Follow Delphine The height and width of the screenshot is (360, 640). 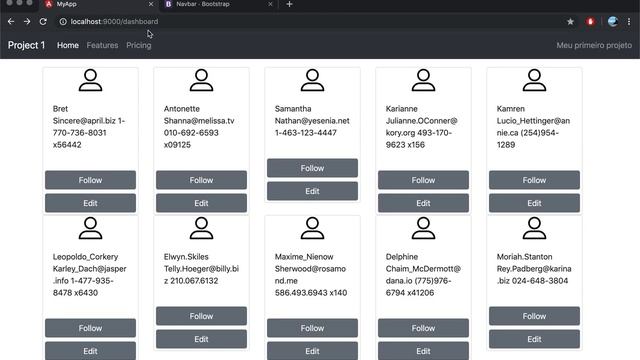(x=423, y=328)
